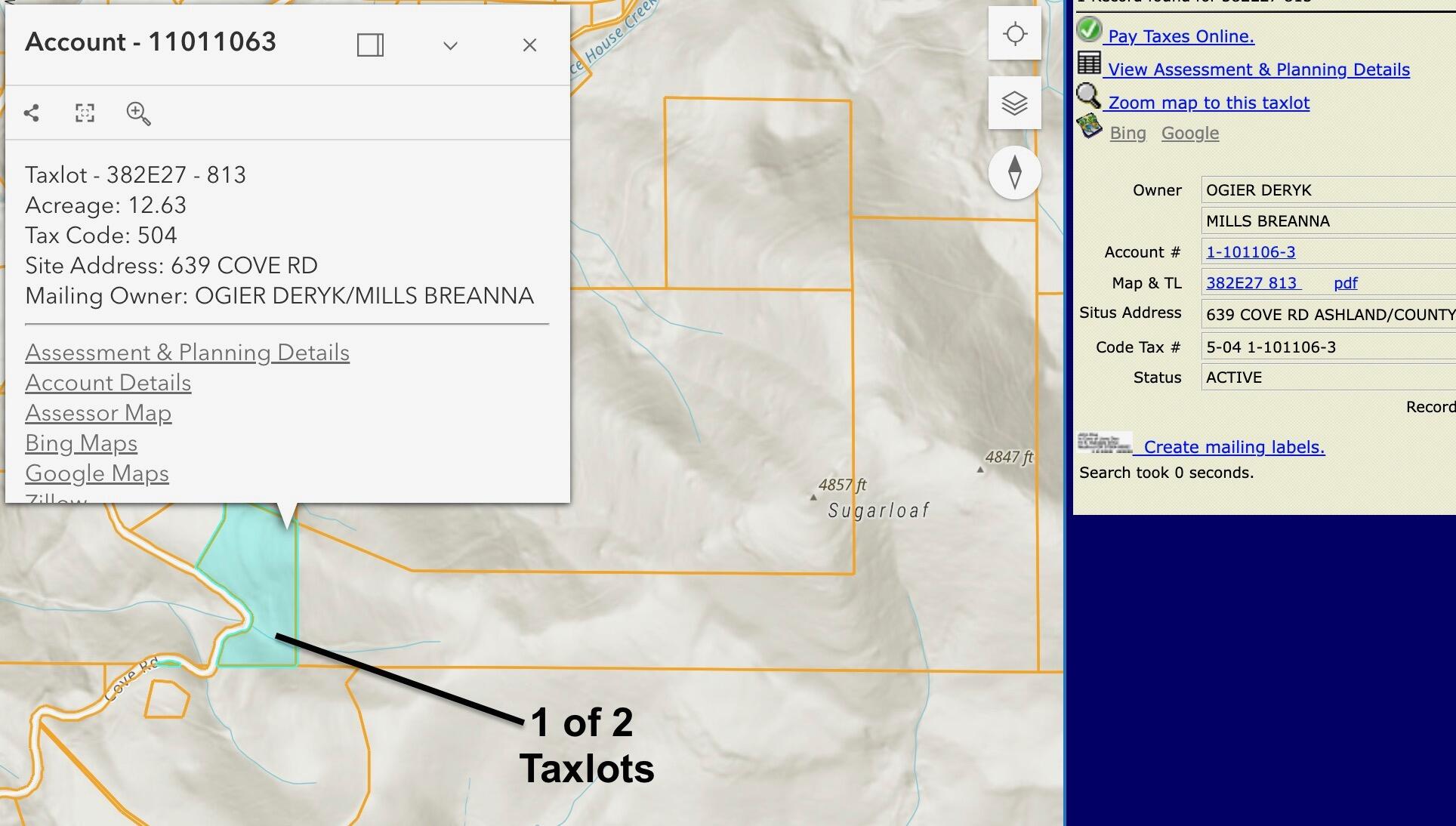Open the Assessment & Planning Details link

187,353
